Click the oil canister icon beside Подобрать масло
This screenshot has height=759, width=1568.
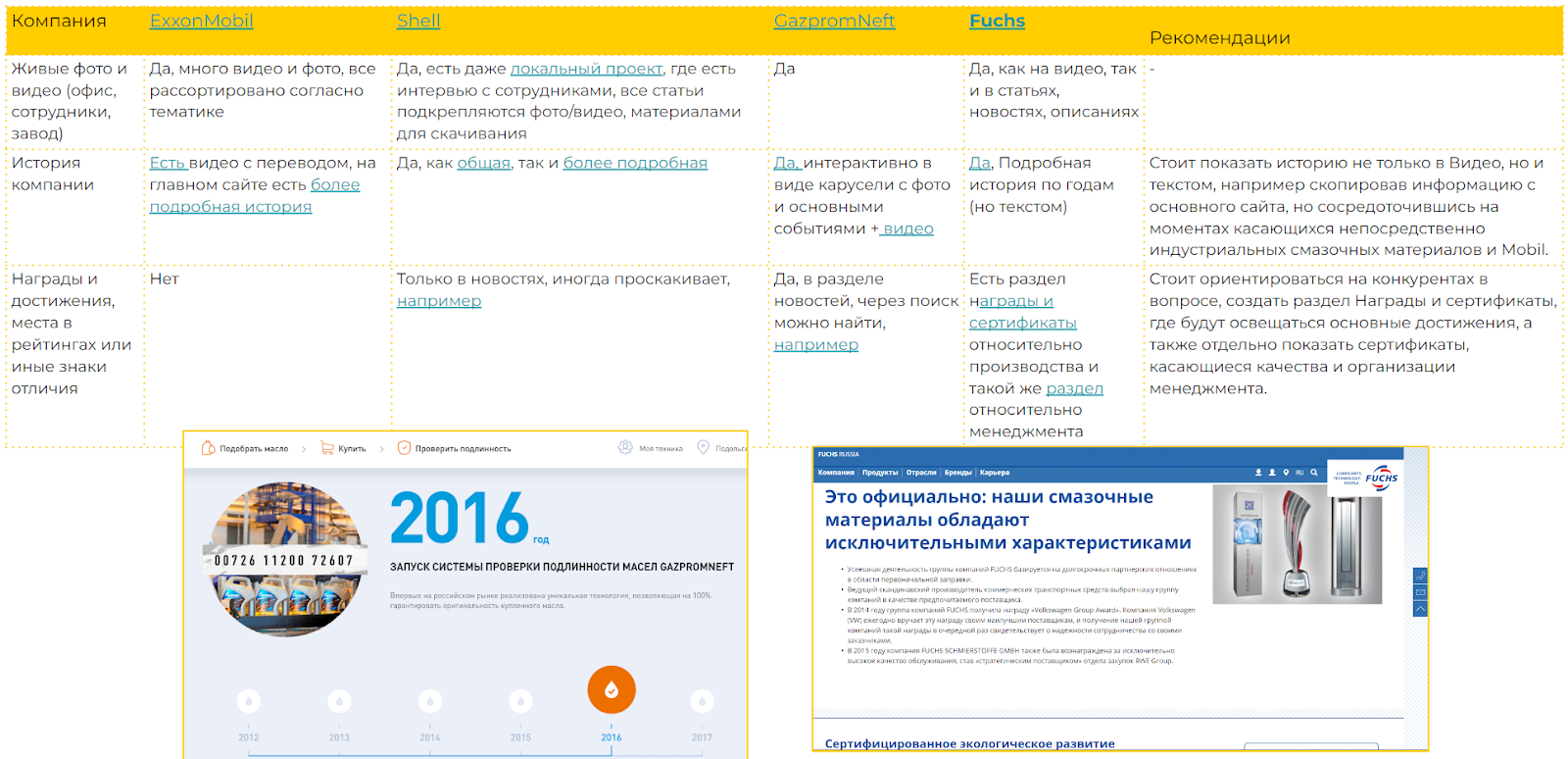point(208,448)
